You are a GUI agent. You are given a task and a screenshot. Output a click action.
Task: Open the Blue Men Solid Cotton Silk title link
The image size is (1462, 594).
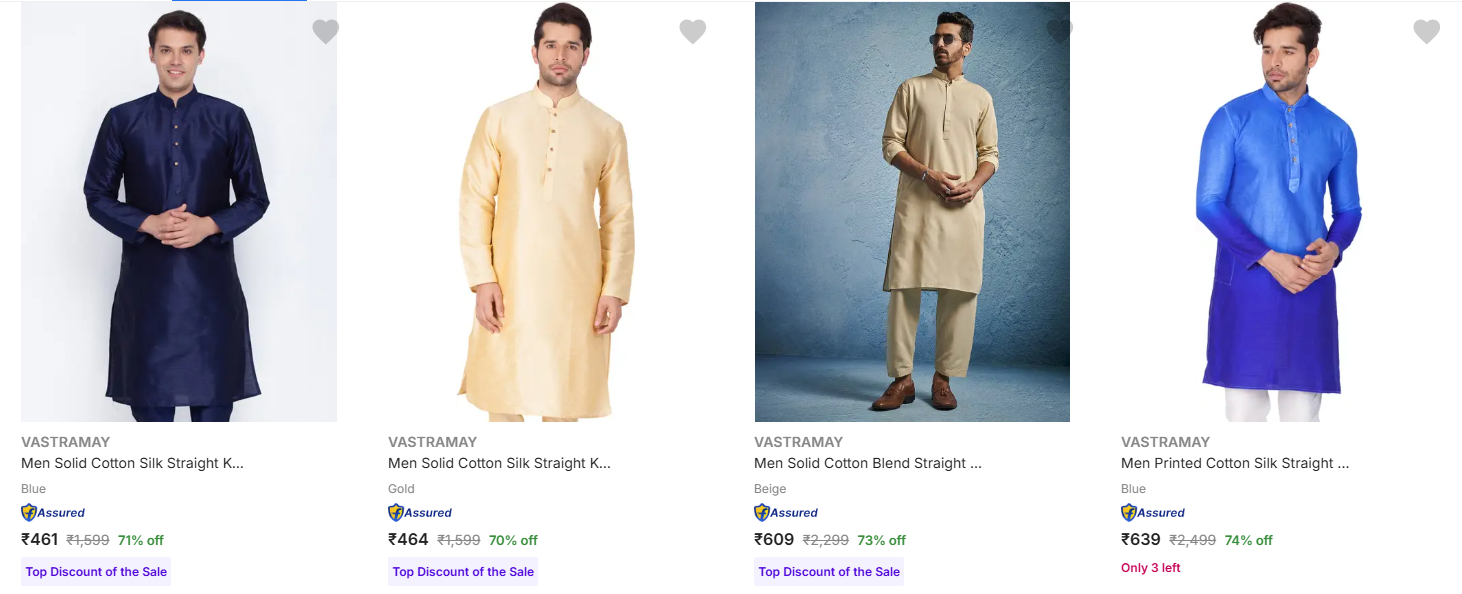pos(132,463)
